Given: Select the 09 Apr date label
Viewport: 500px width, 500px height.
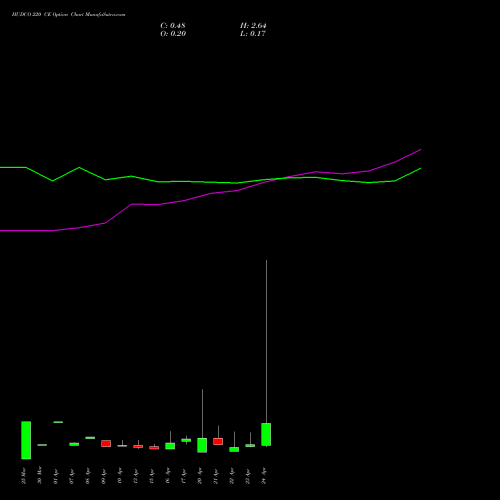Looking at the screenshot, I should pos(104,476).
